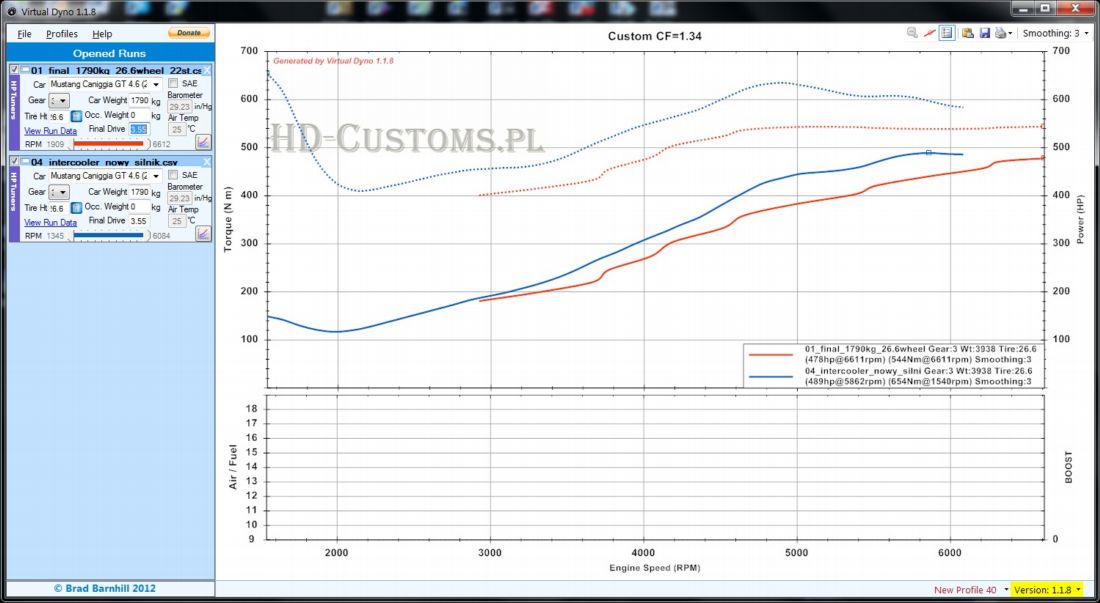
Task: Click the Donate button
Action: (x=188, y=33)
